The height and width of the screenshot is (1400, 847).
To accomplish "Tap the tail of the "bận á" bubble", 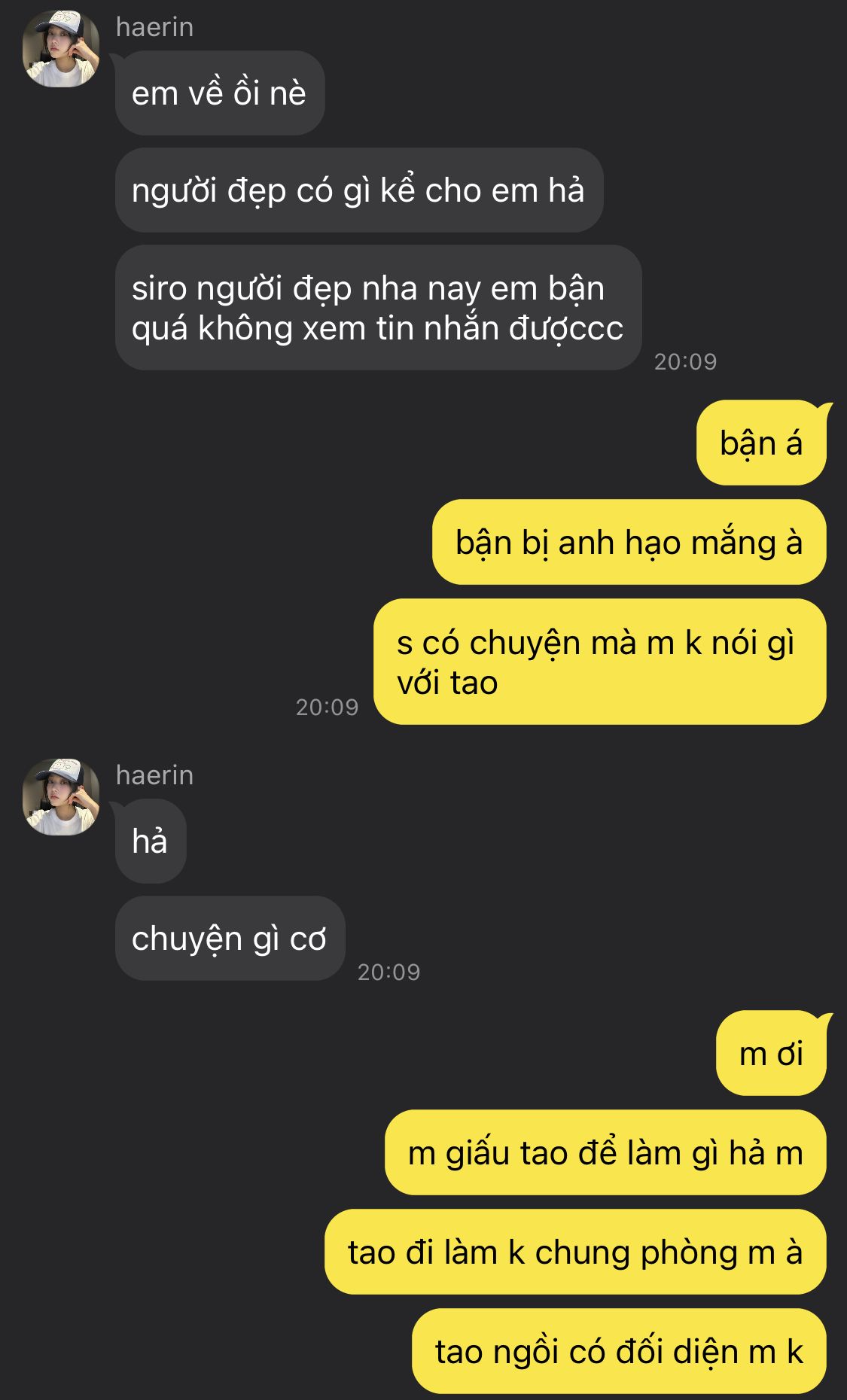I will (824, 412).
